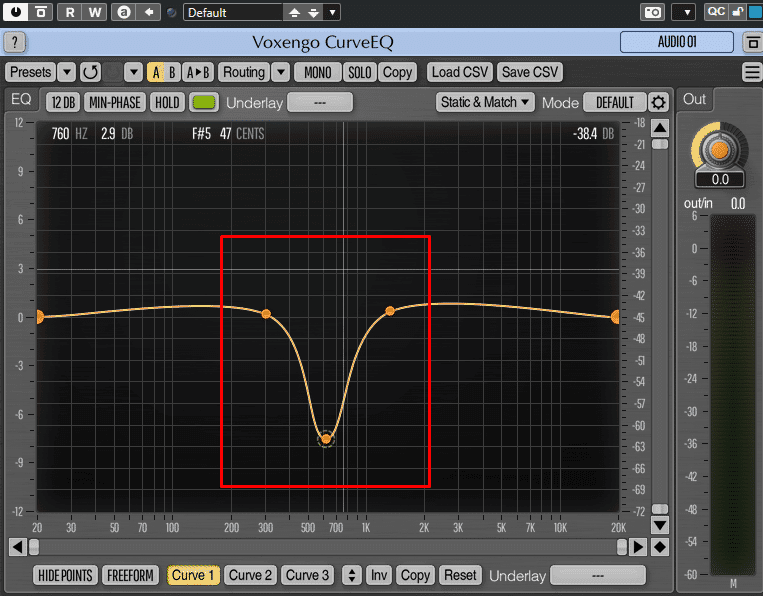Viewport: 763px width, 596px height.
Task: Open the Routing menu
Action: [x=244, y=72]
